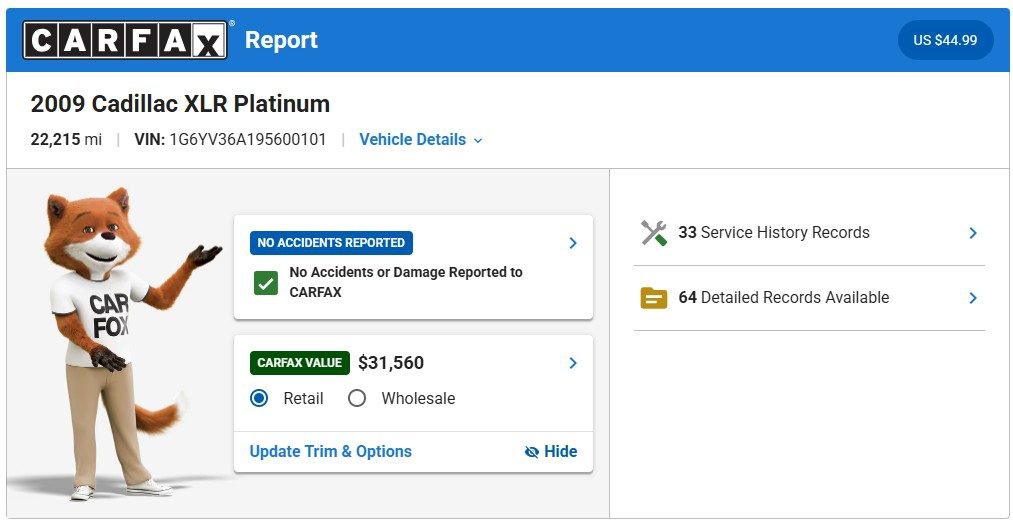This screenshot has width=1013, height=525.
Task: Click the 22,215 mi mileage text
Action: 66,139
